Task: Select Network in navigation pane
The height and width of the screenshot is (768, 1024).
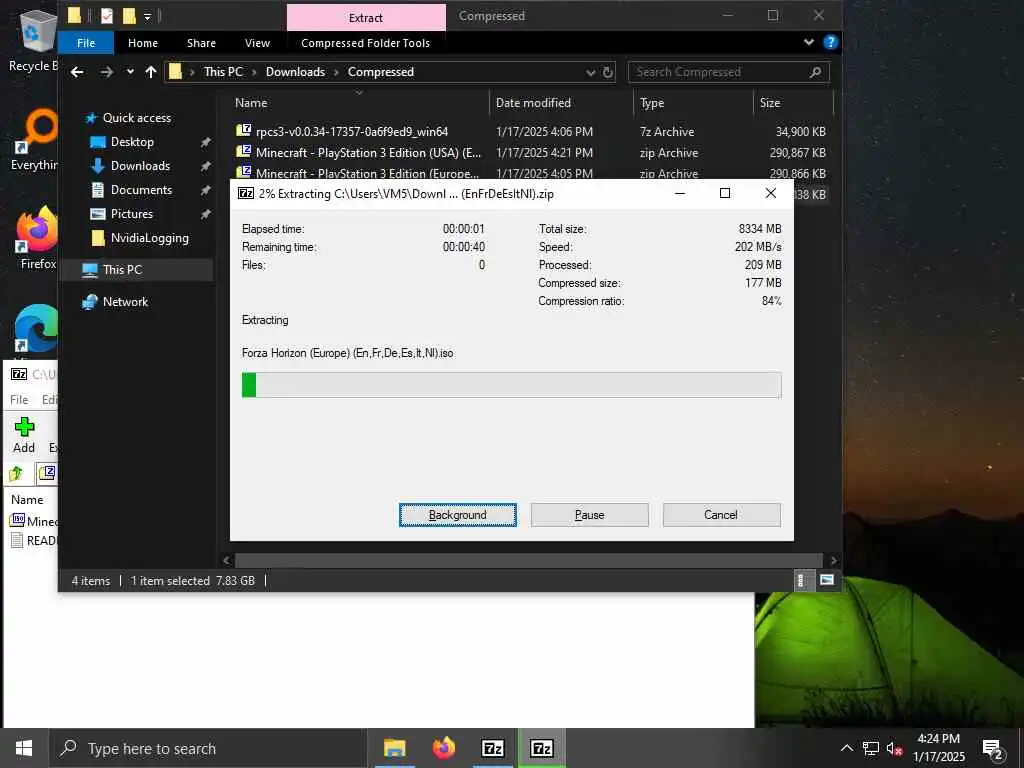Action: pos(125,302)
